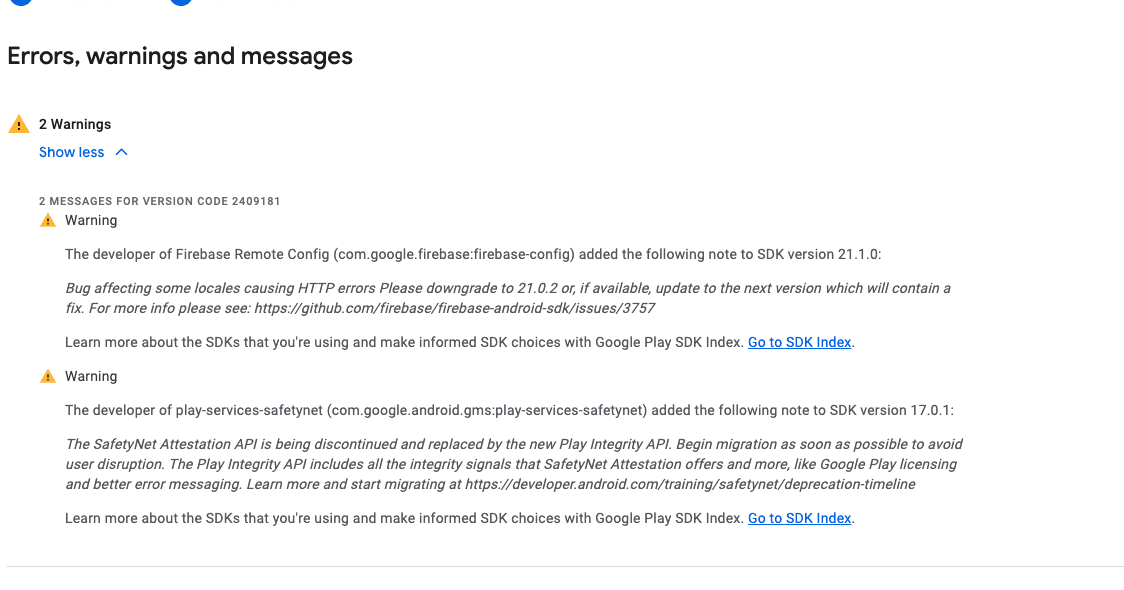Click the warning icon next to play-services-safetynet warning

point(48,376)
